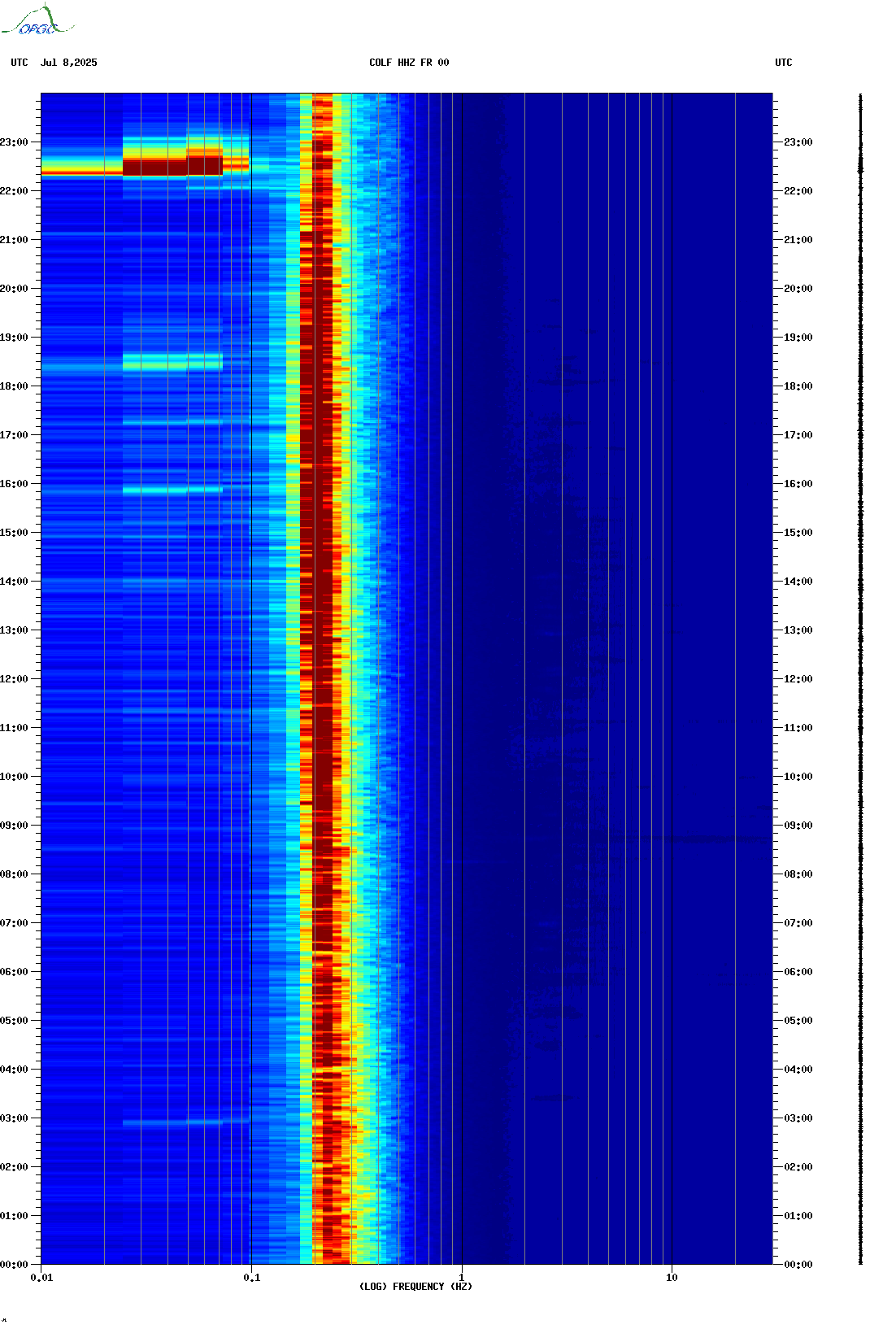Screen dimensions: 896x1329
Task: Click the 04:00 label on left time axis
Action: click(14, 1070)
